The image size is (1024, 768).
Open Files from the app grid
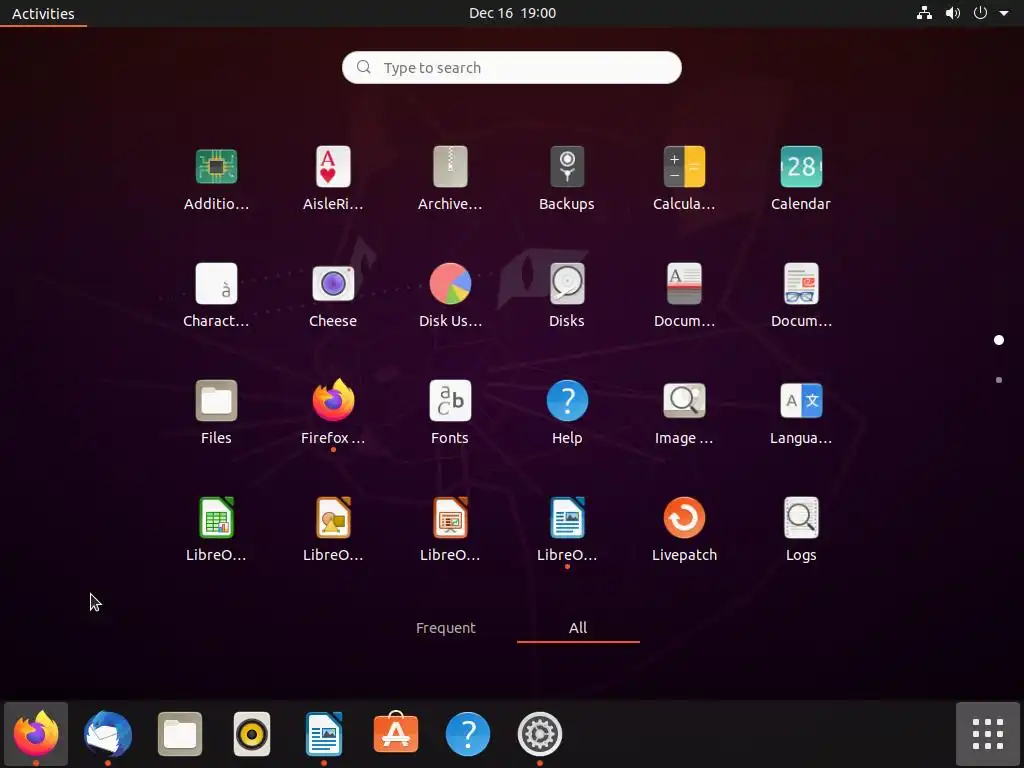point(216,400)
